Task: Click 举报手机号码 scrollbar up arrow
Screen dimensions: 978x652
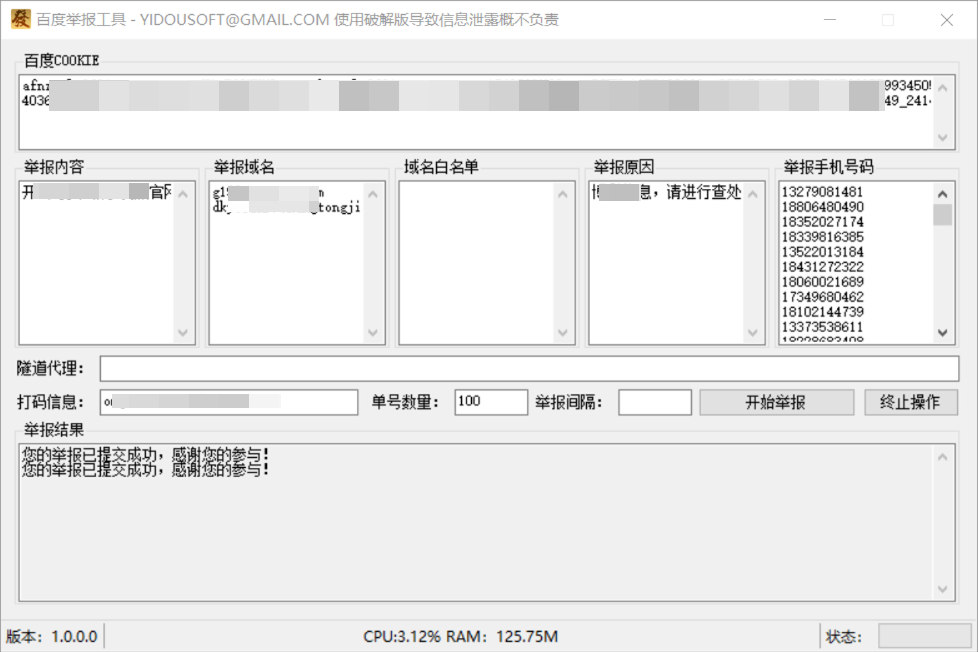Action: 942,194
